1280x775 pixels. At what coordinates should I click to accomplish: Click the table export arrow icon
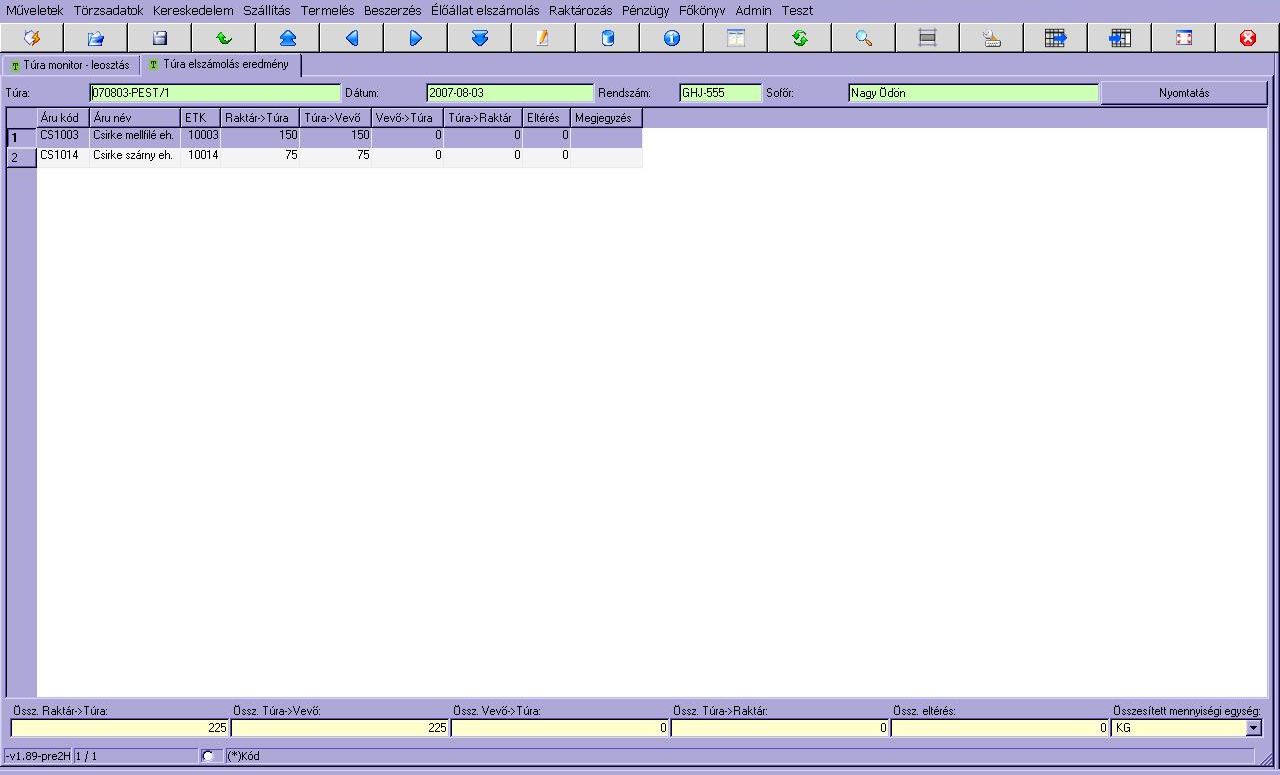[x=1055, y=38]
